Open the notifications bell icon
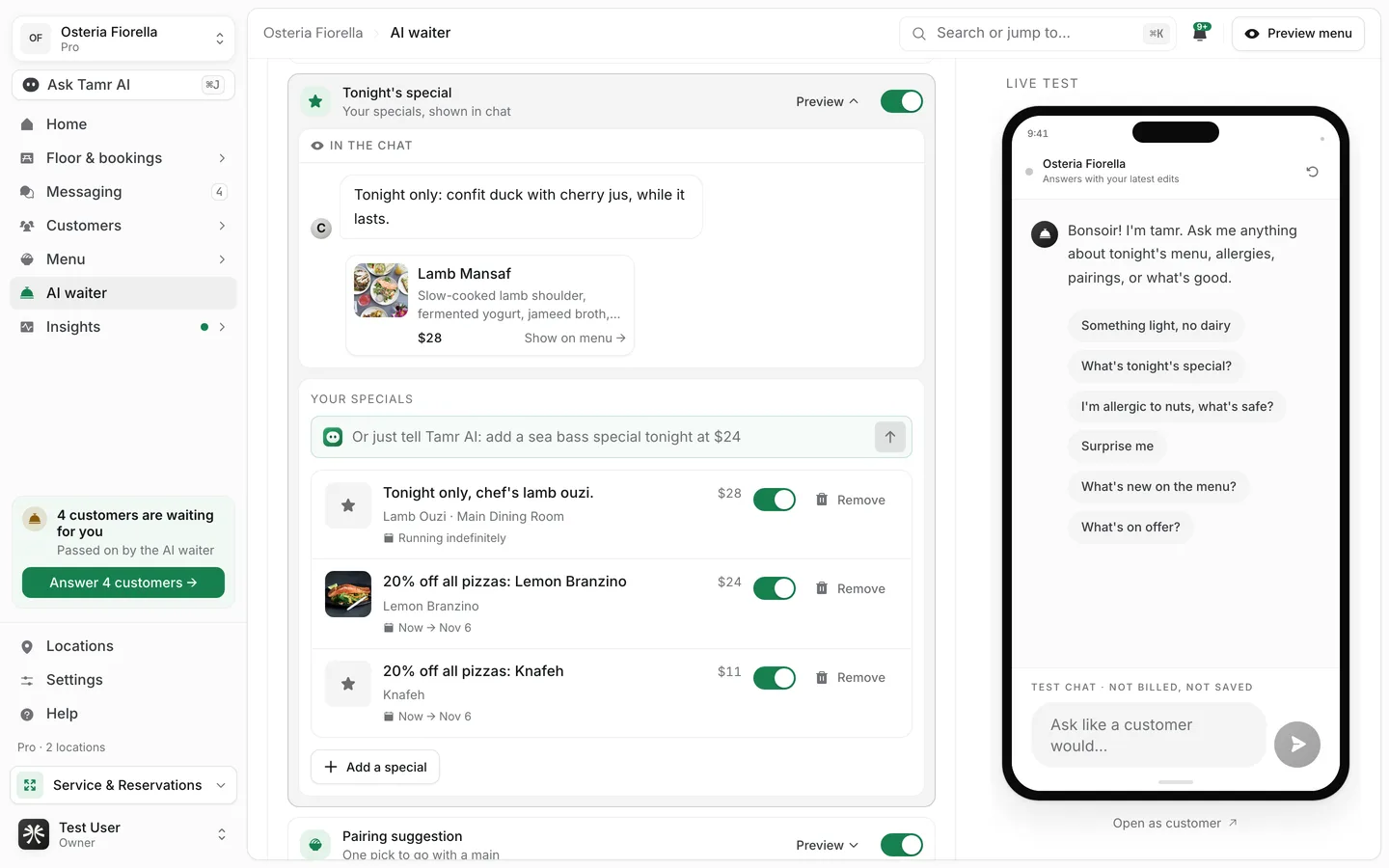This screenshot has width=1389, height=868. (1200, 33)
